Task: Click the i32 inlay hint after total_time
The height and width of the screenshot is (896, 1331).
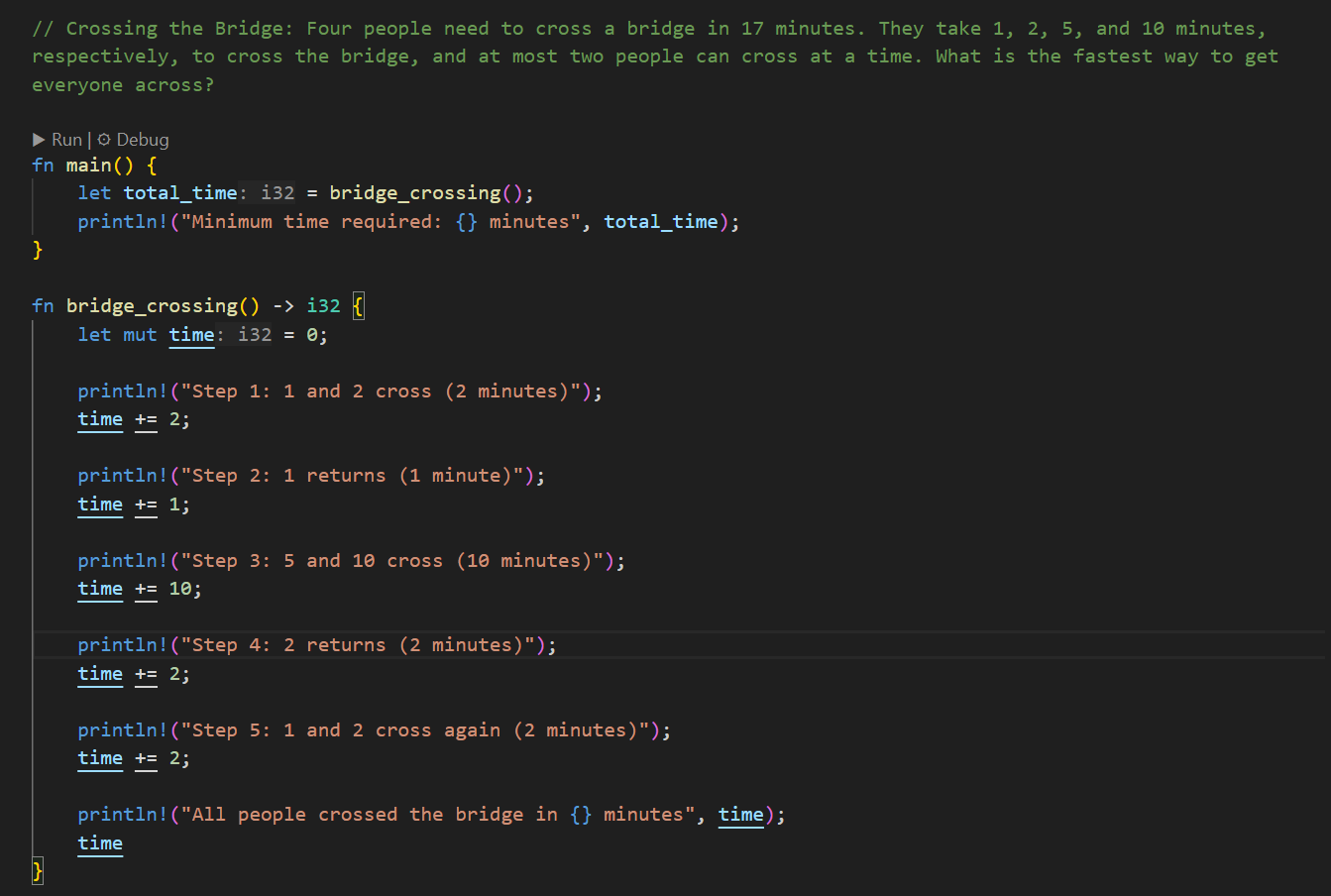Action: pos(277,193)
